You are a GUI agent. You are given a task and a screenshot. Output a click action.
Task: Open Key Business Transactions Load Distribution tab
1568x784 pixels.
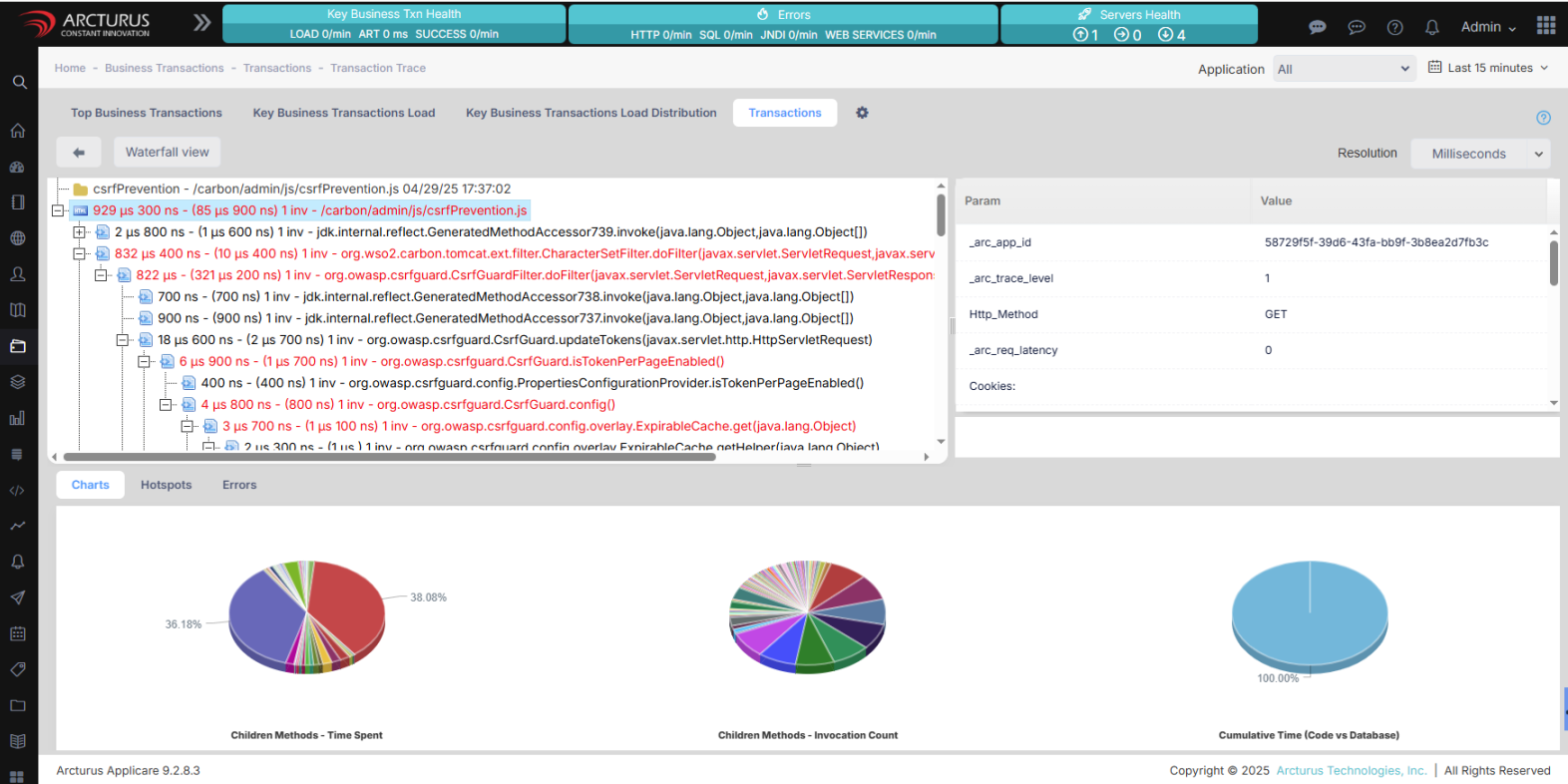click(591, 113)
